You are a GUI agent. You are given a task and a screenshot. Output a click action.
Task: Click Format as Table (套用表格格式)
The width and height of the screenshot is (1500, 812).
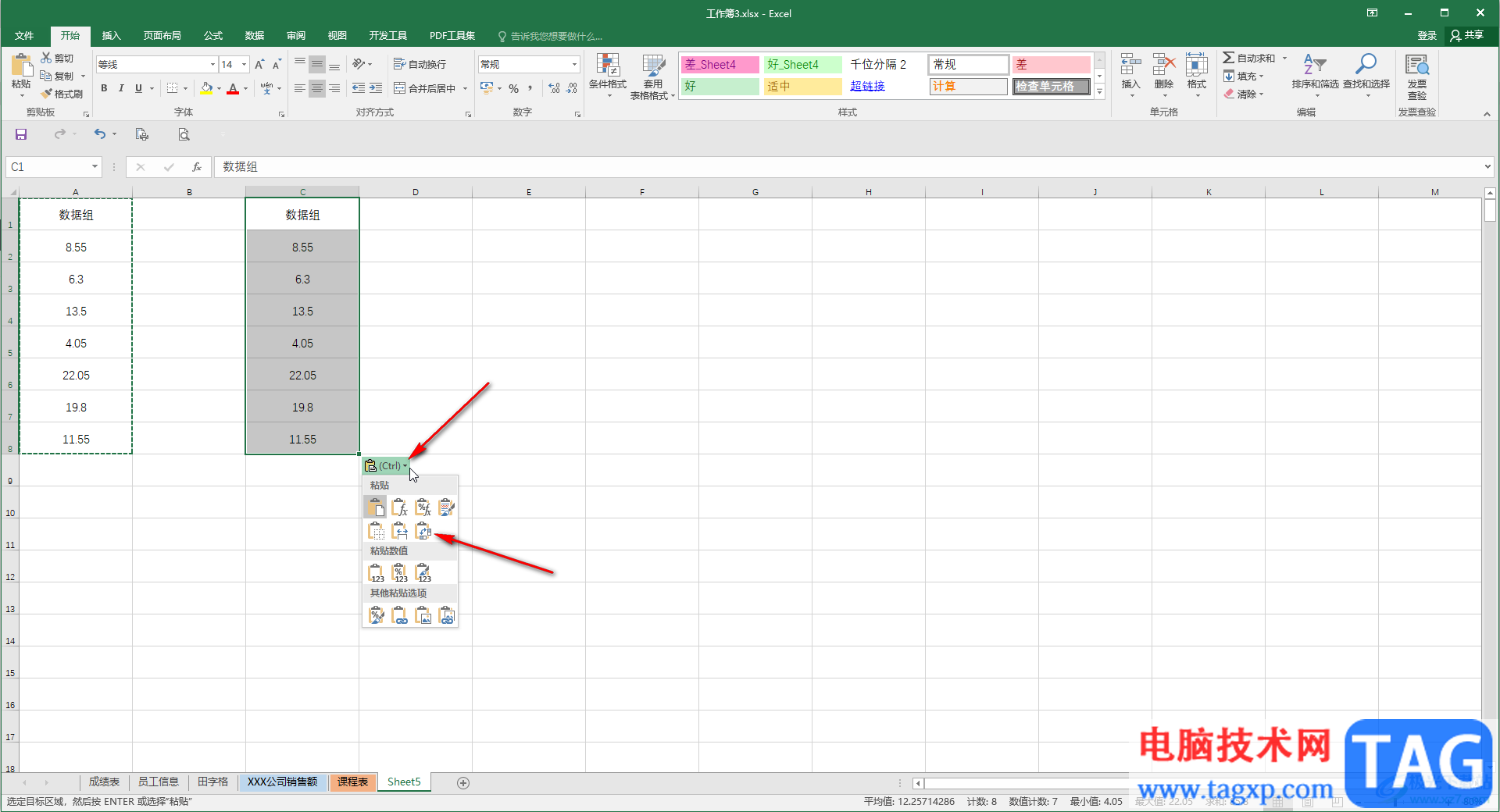652,77
